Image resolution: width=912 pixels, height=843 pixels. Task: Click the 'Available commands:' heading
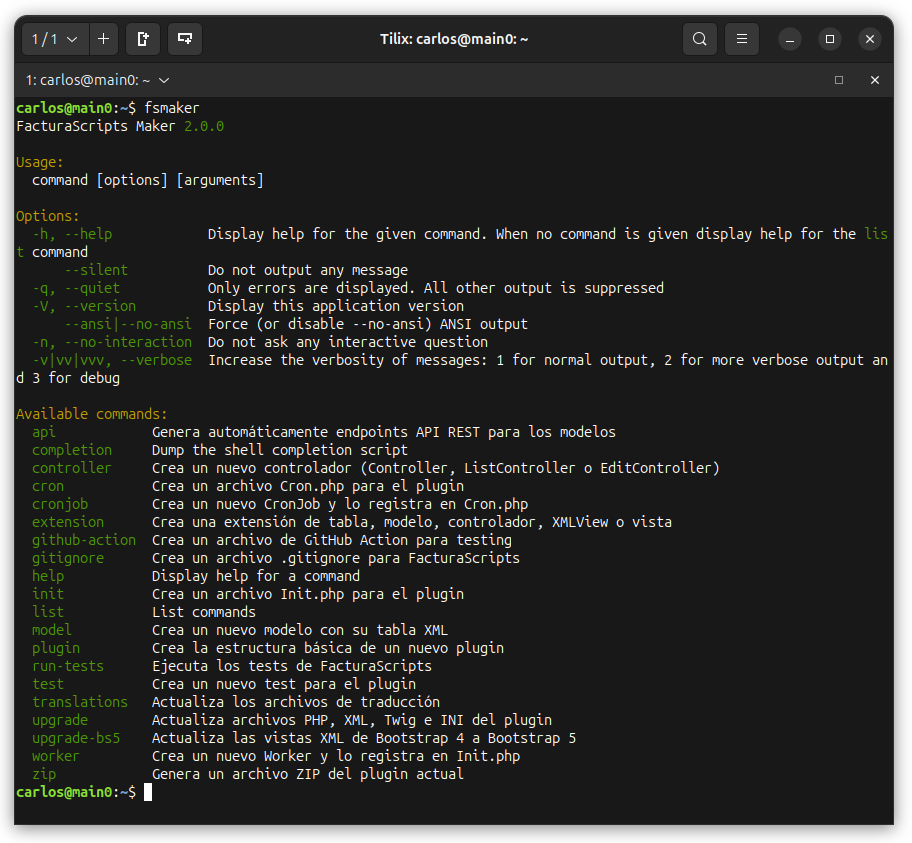[x=91, y=413]
